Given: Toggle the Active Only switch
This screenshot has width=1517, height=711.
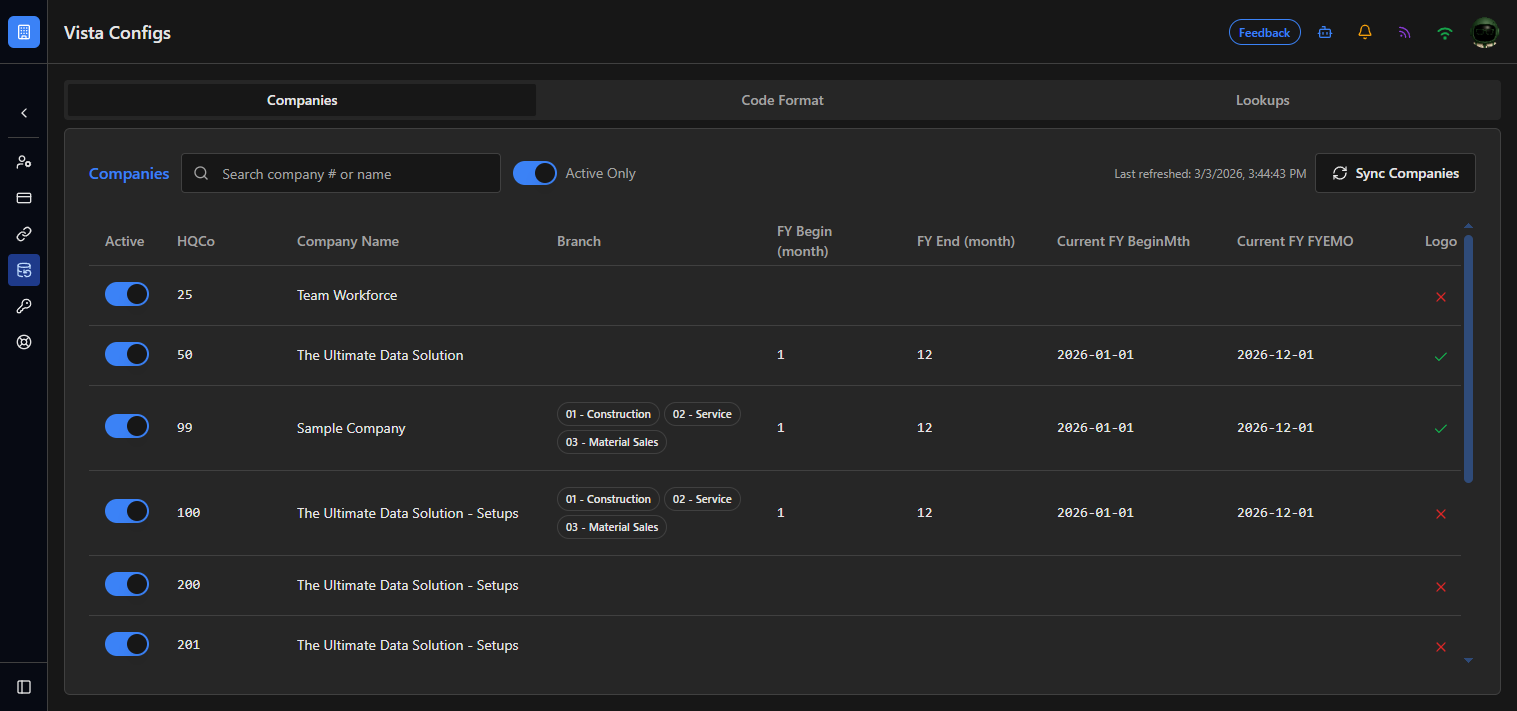Looking at the screenshot, I should [535, 173].
